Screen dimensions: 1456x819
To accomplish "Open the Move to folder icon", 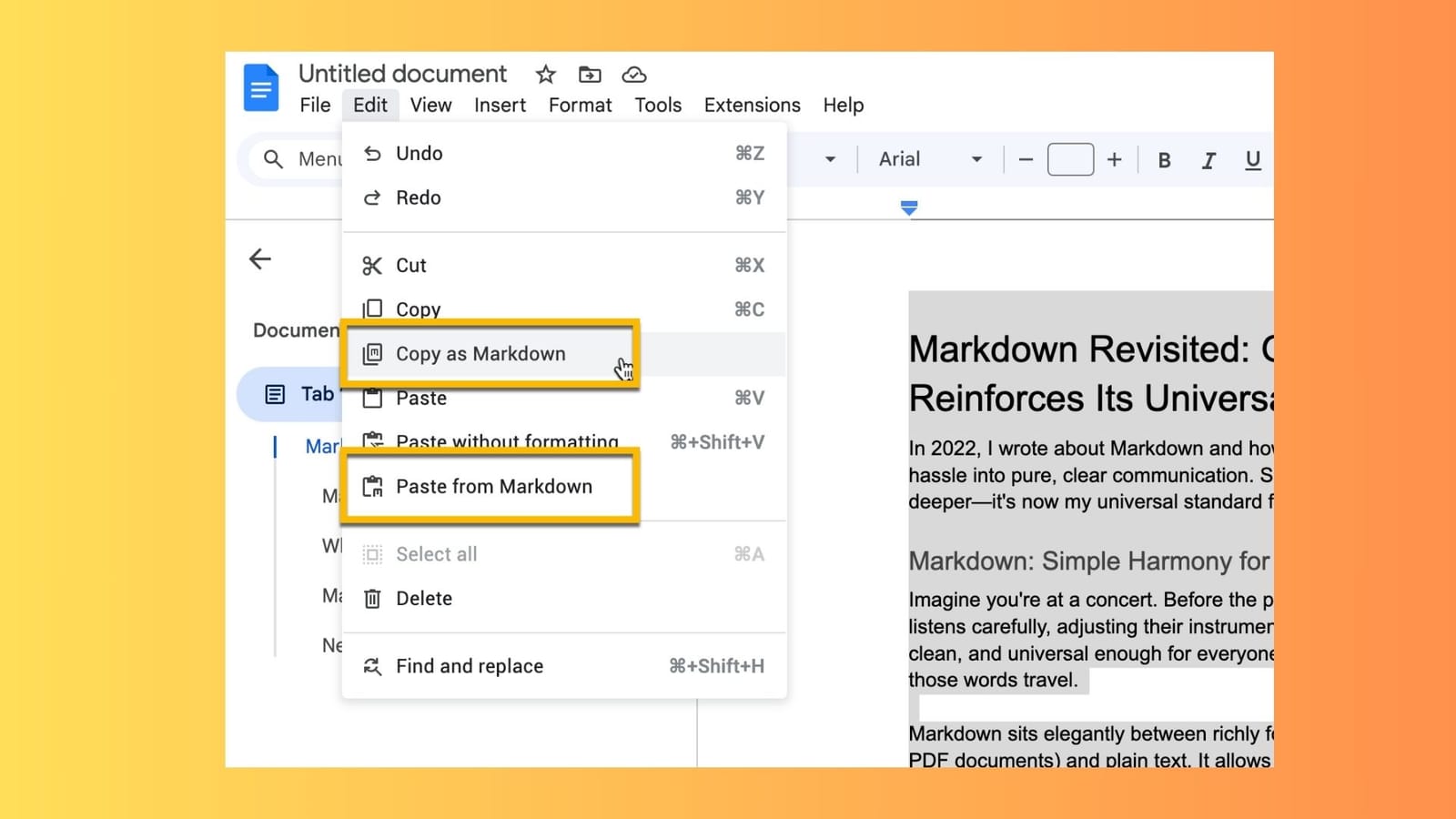I will pos(589,74).
